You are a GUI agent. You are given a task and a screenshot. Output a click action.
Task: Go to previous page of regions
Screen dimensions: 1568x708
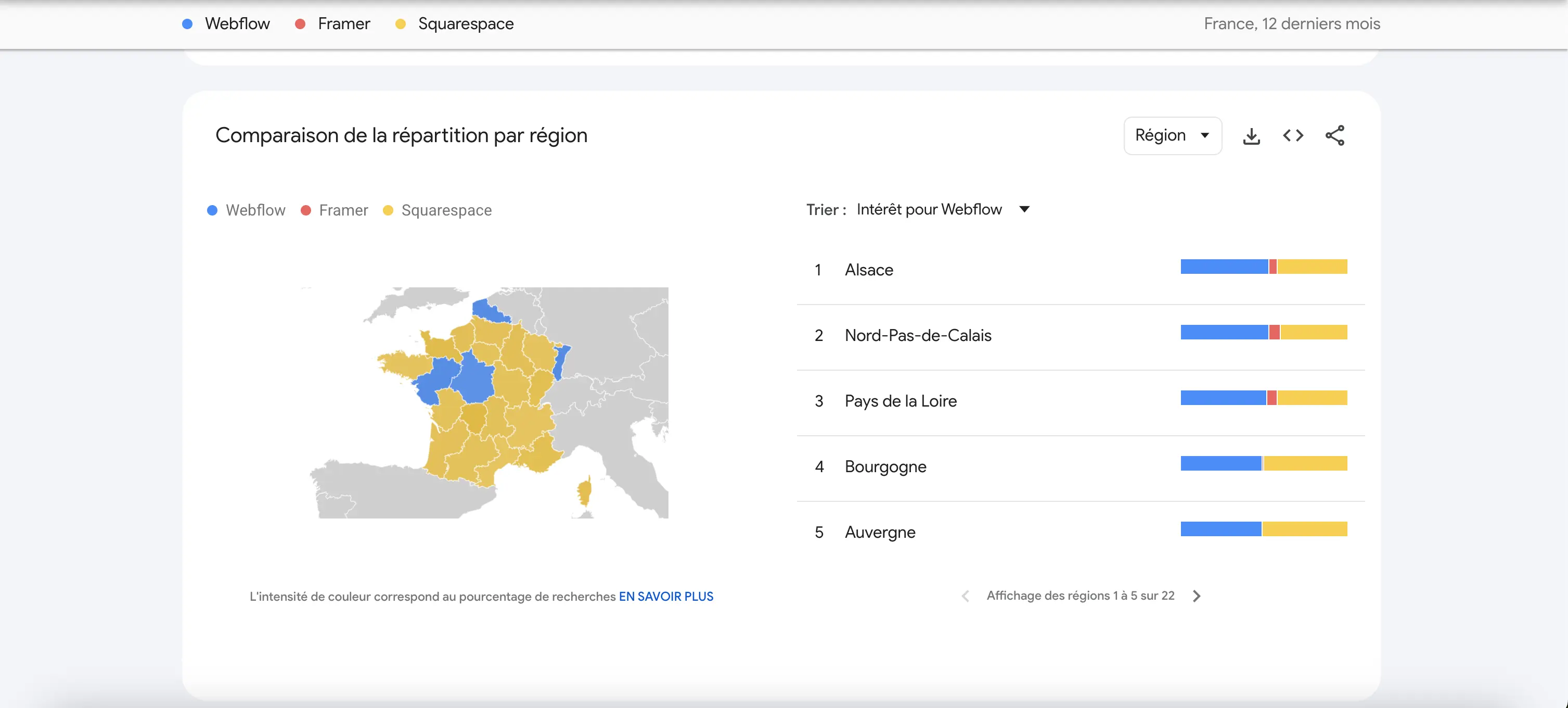click(x=965, y=596)
